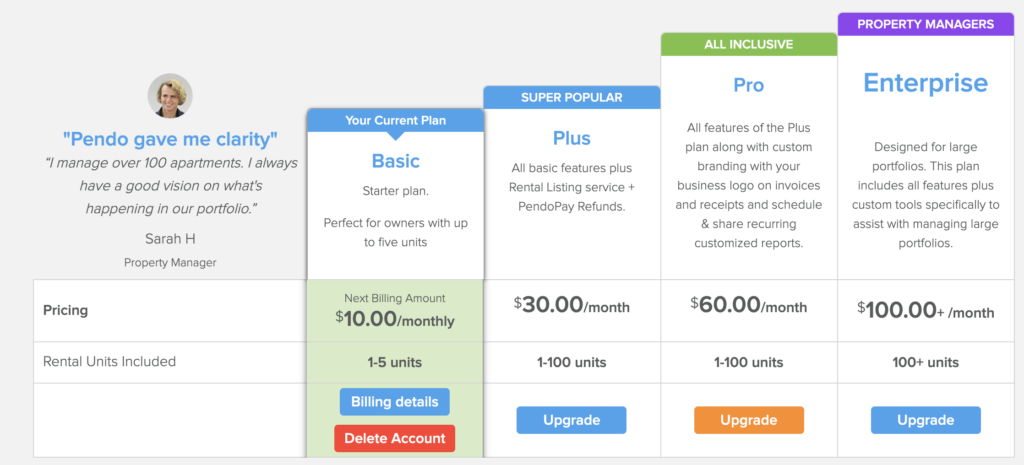The height and width of the screenshot is (465, 1024).
Task: Open Billing details for Basic plan
Action: coord(394,402)
